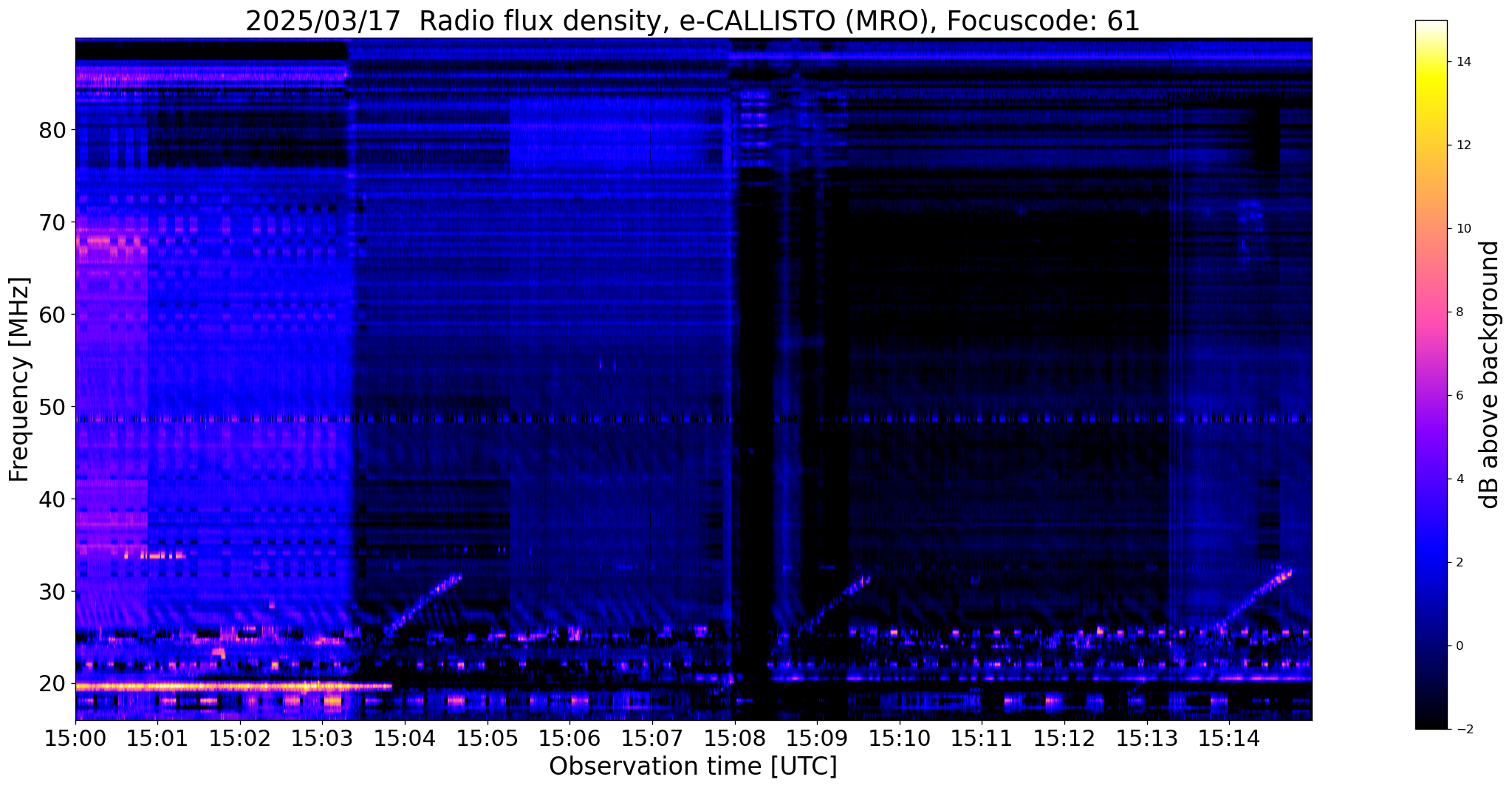Screen dimensions: 1512x788
Task: Click the pink colorbar region near 8 dB
Action: pyautogui.click(x=1431, y=312)
